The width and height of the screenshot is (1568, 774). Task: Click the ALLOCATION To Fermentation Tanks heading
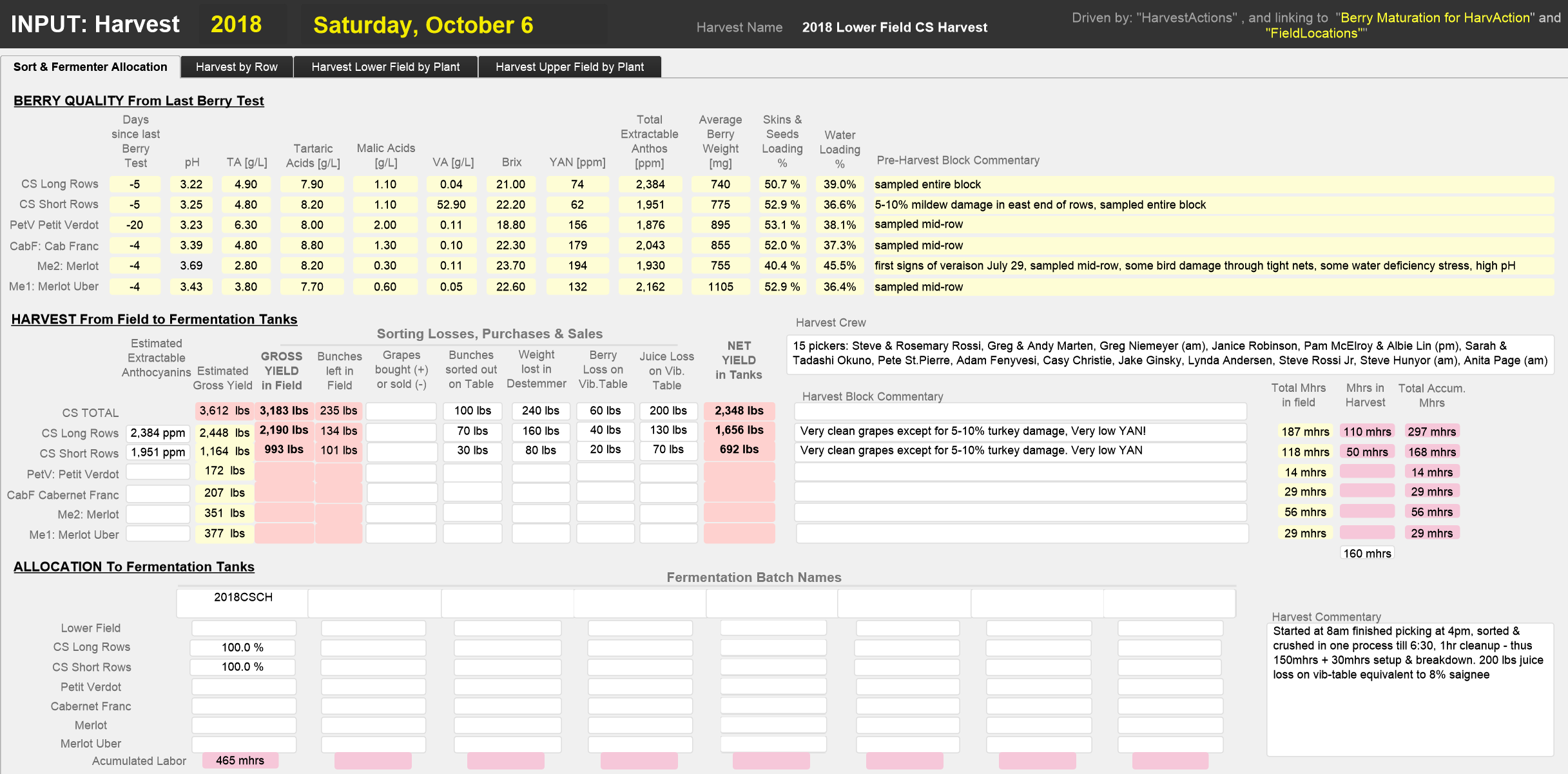pos(134,567)
